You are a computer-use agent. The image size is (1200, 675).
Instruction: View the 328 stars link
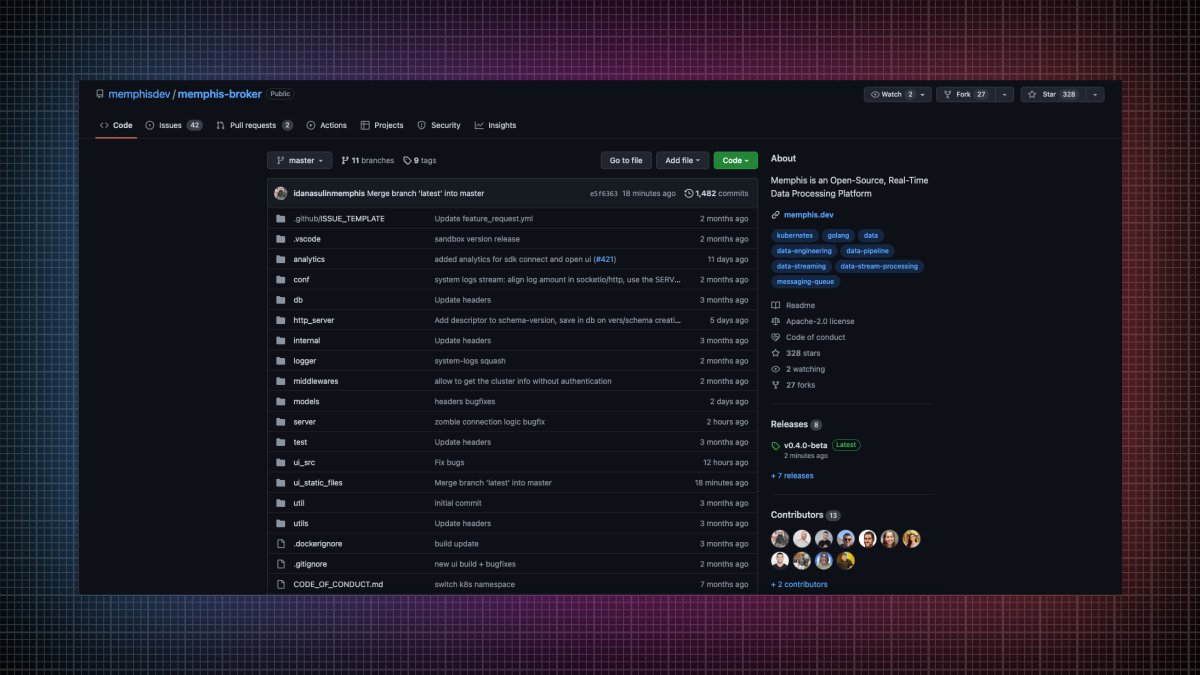coord(796,353)
